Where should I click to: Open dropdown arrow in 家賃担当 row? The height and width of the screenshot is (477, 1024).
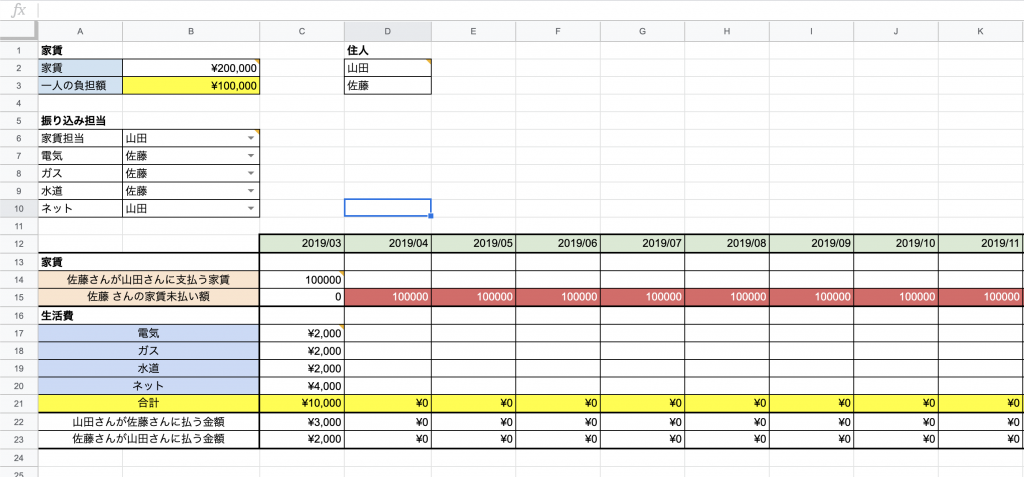tap(251, 139)
